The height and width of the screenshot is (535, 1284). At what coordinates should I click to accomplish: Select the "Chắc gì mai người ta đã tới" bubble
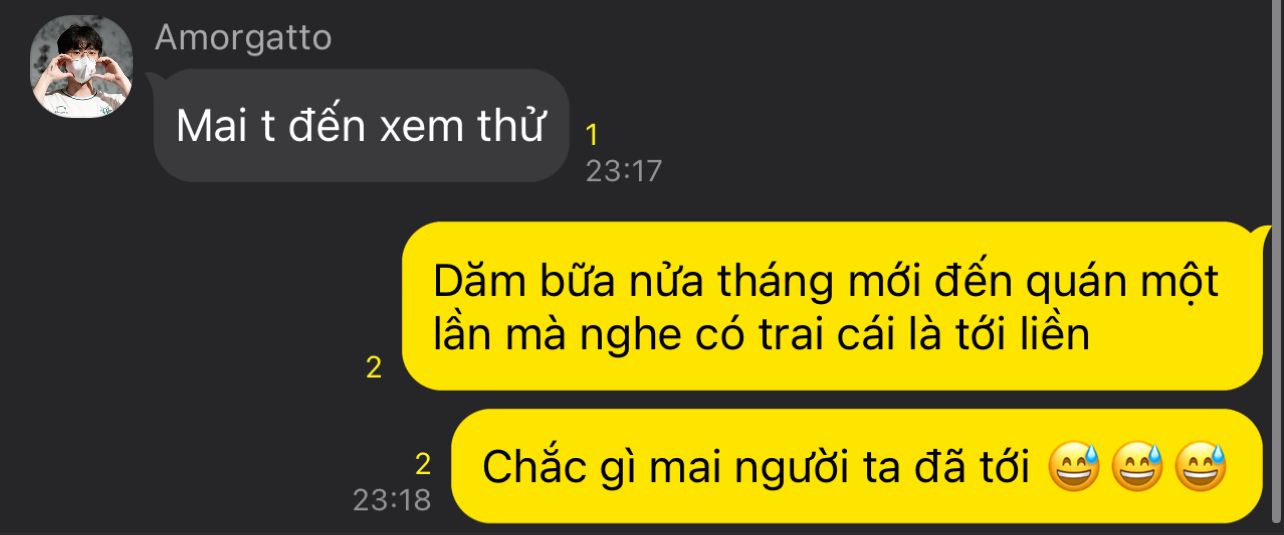click(857, 466)
